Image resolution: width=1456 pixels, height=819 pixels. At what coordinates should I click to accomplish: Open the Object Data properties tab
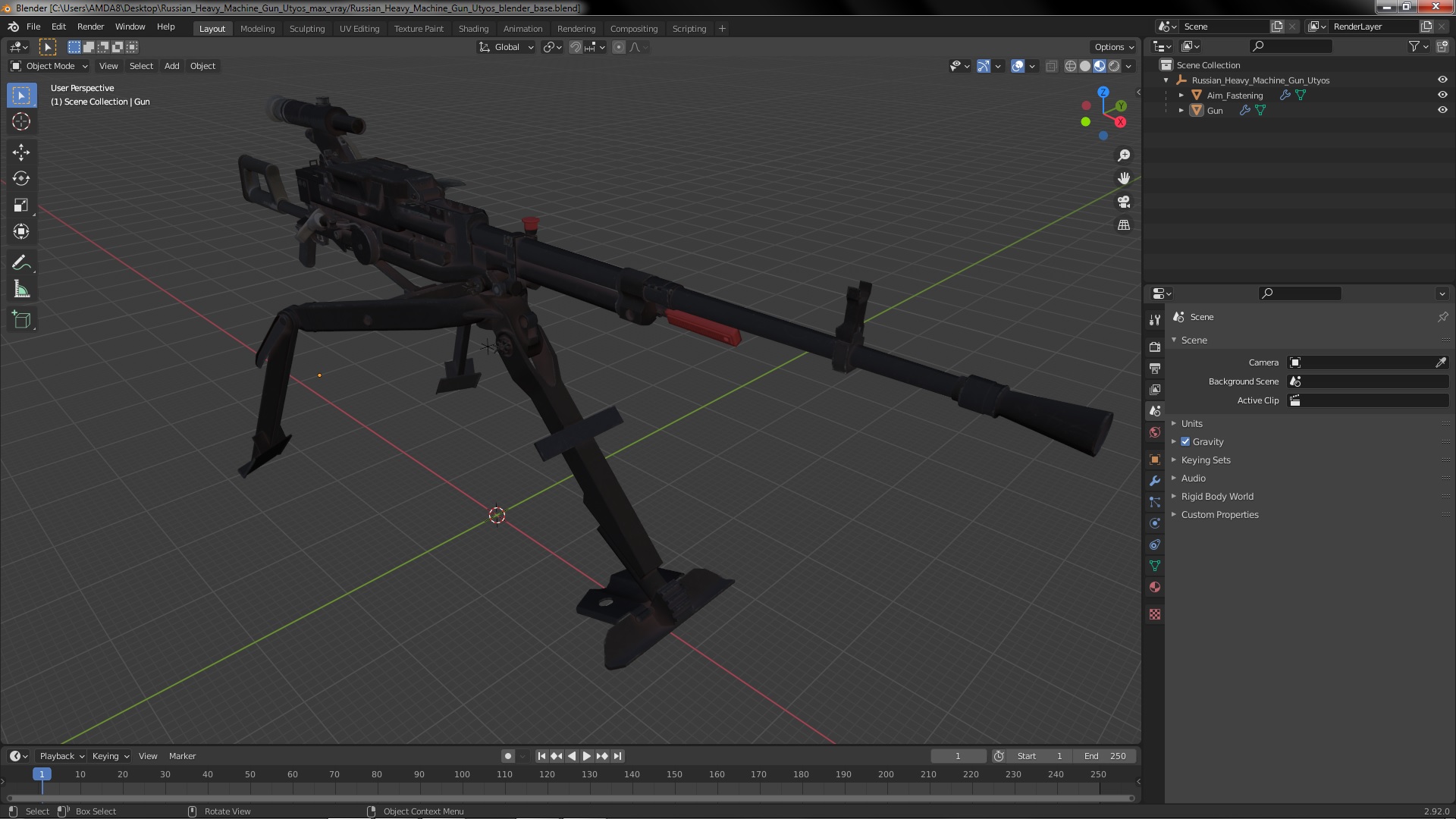click(1155, 566)
